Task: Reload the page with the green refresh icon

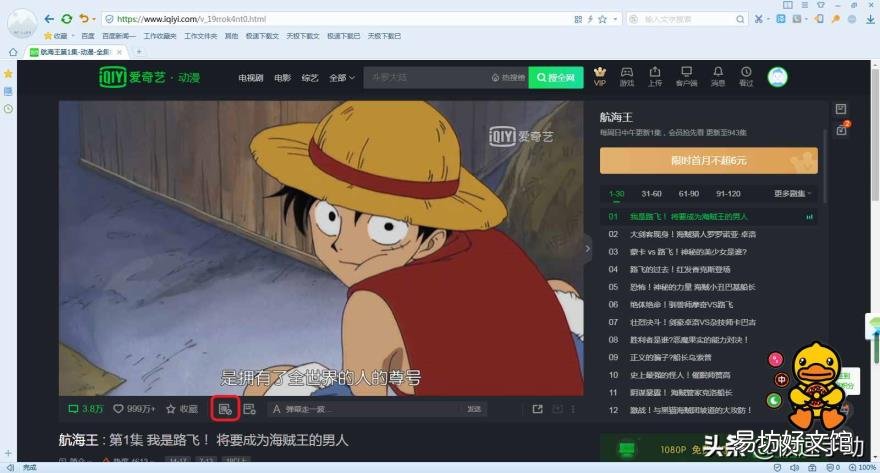Action: click(x=66, y=19)
